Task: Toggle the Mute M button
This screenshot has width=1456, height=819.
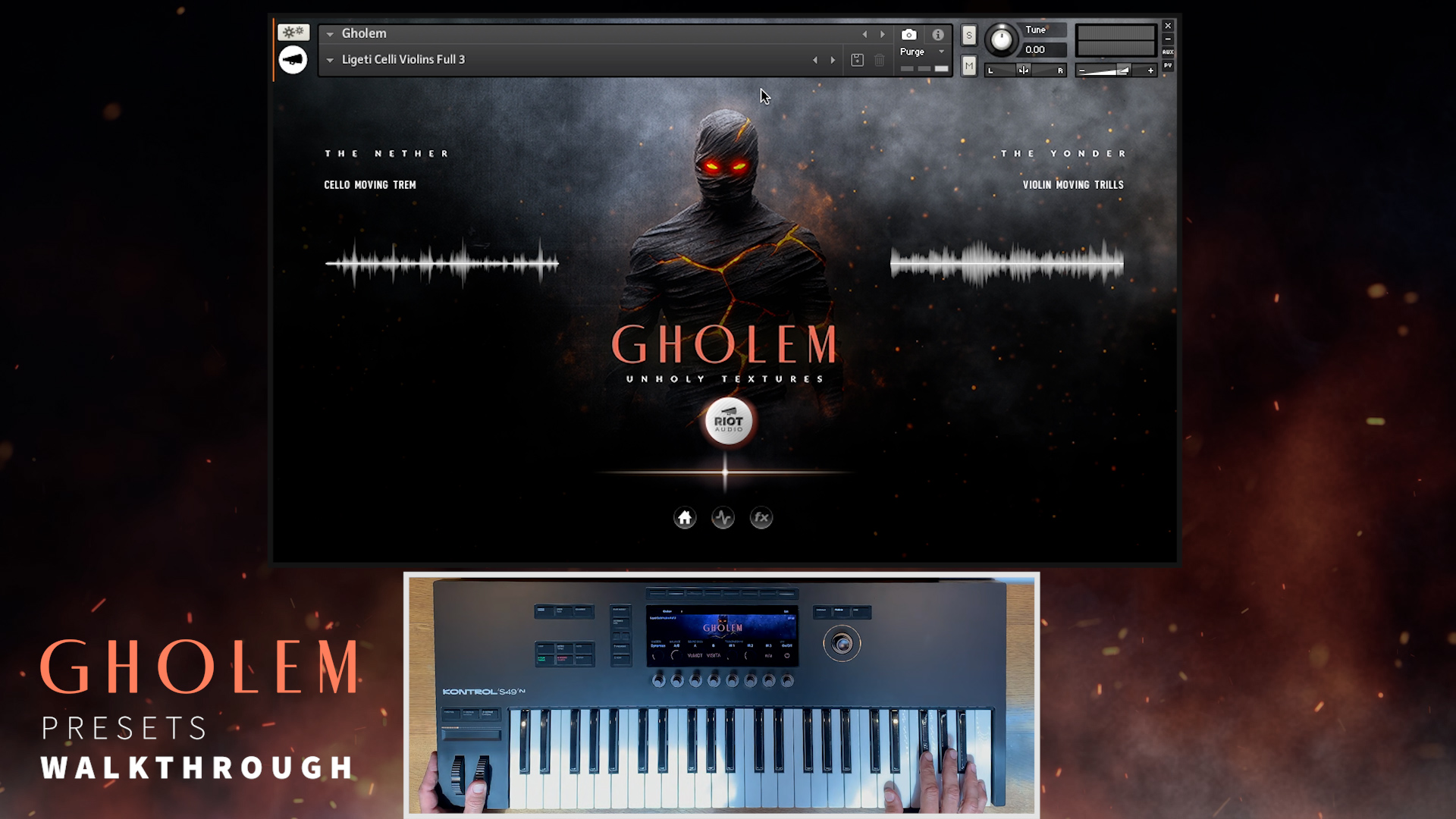Action: tap(968, 66)
